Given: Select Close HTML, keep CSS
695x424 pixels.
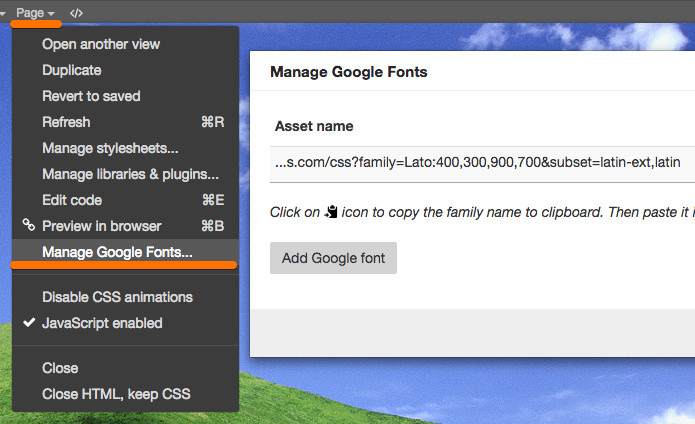Looking at the screenshot, I should (x=125, y=394).
